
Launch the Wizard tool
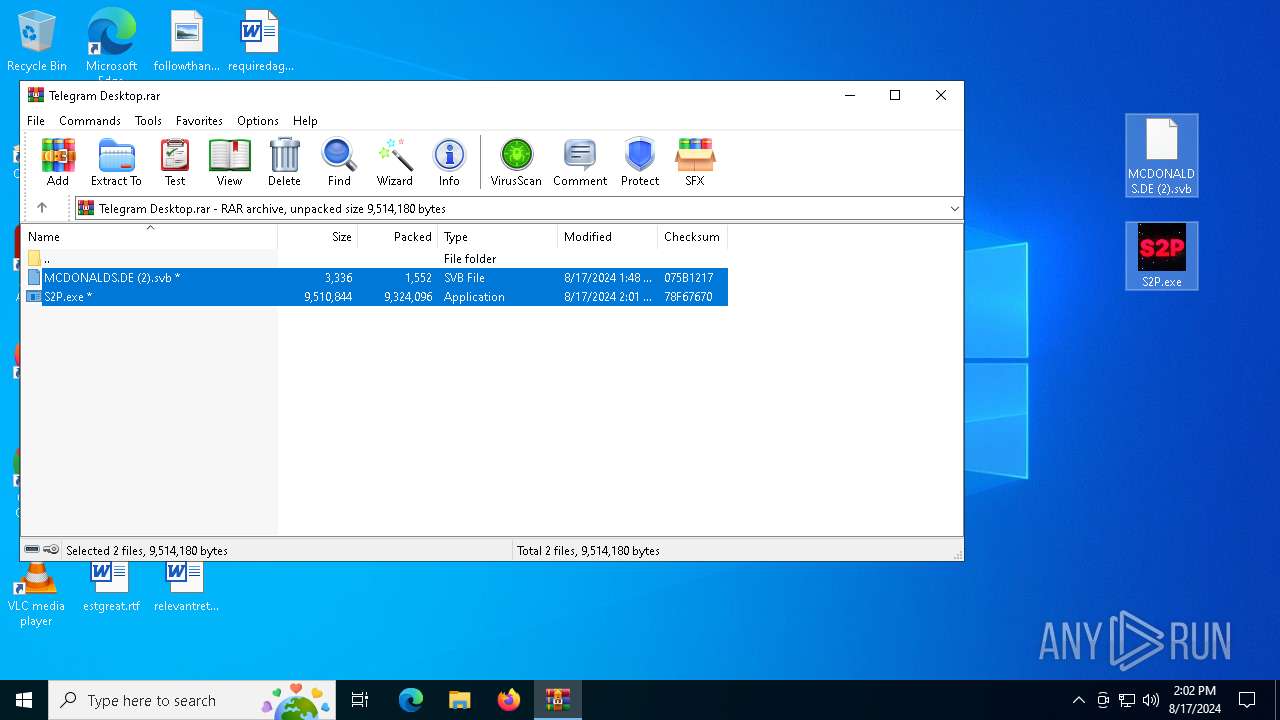394,162
